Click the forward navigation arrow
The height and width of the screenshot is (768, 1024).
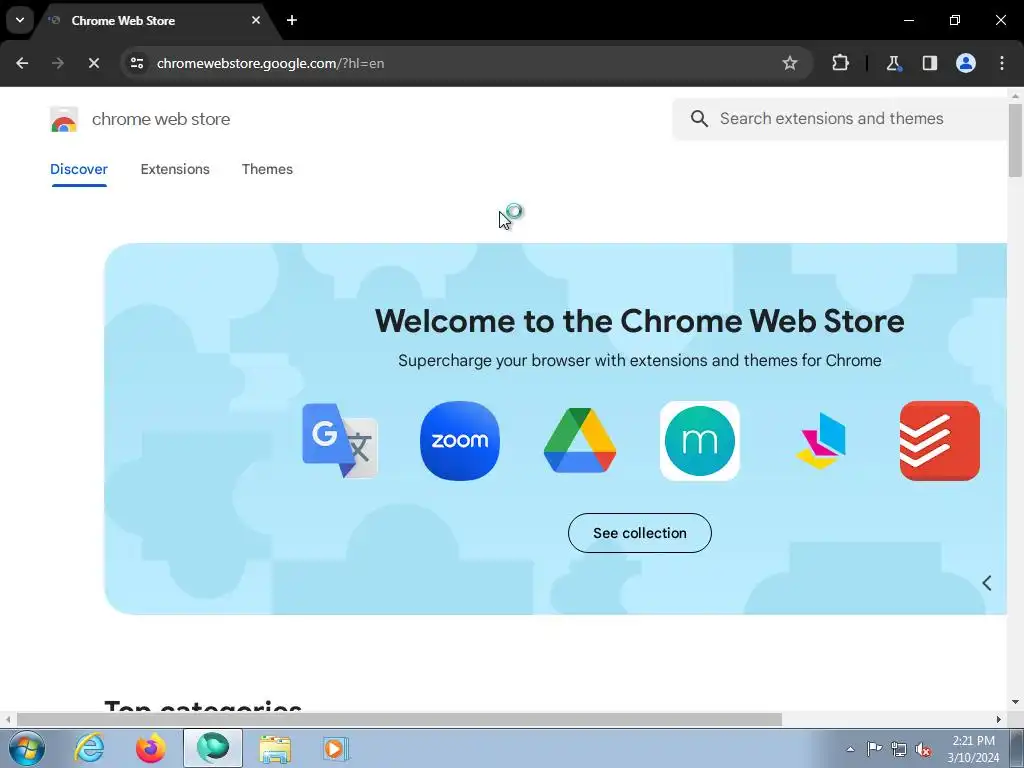(58, 63)
